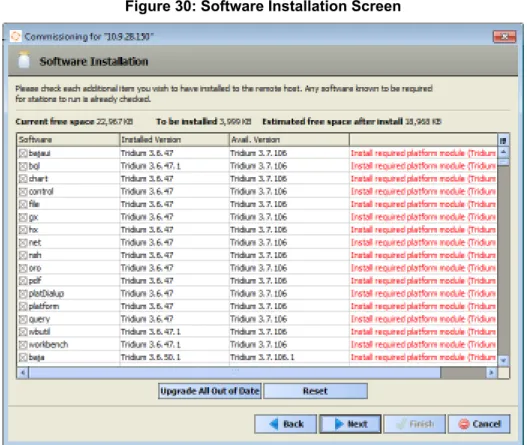Image resolution: width=527 pixels, height=445 pixels.
Task: Toggle the oro module checkbox
Action: pyautogui.click(x=23, y=269)
